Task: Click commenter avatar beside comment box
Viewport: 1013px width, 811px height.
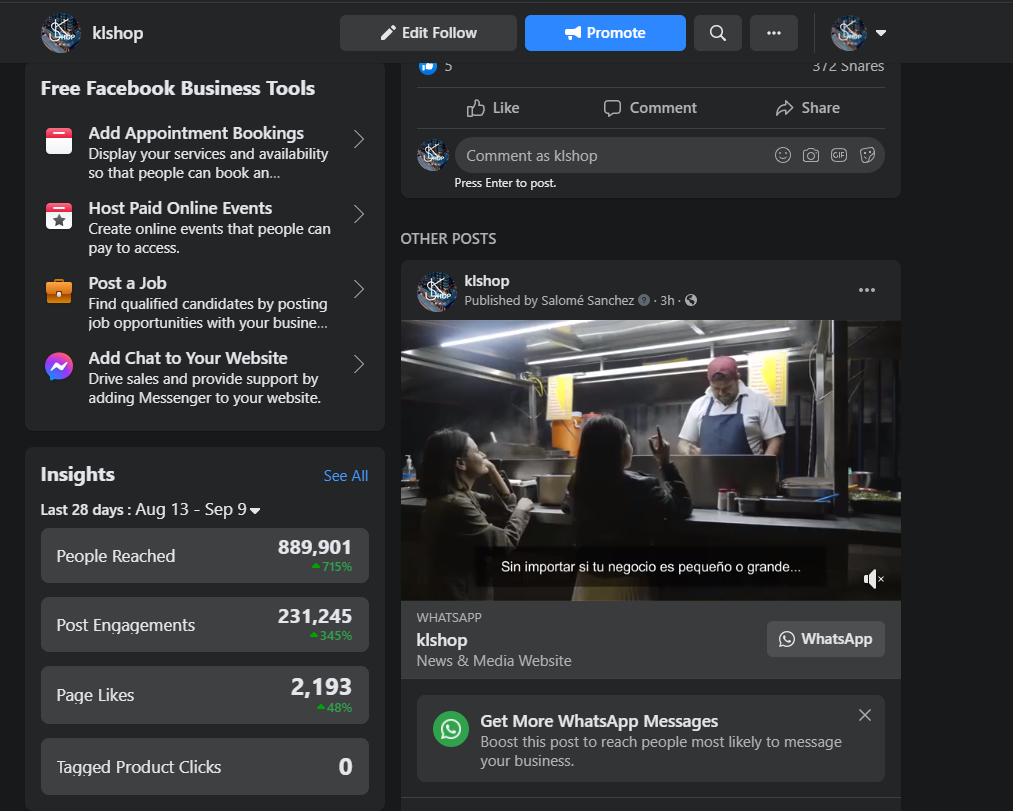Action: point(433,155)
